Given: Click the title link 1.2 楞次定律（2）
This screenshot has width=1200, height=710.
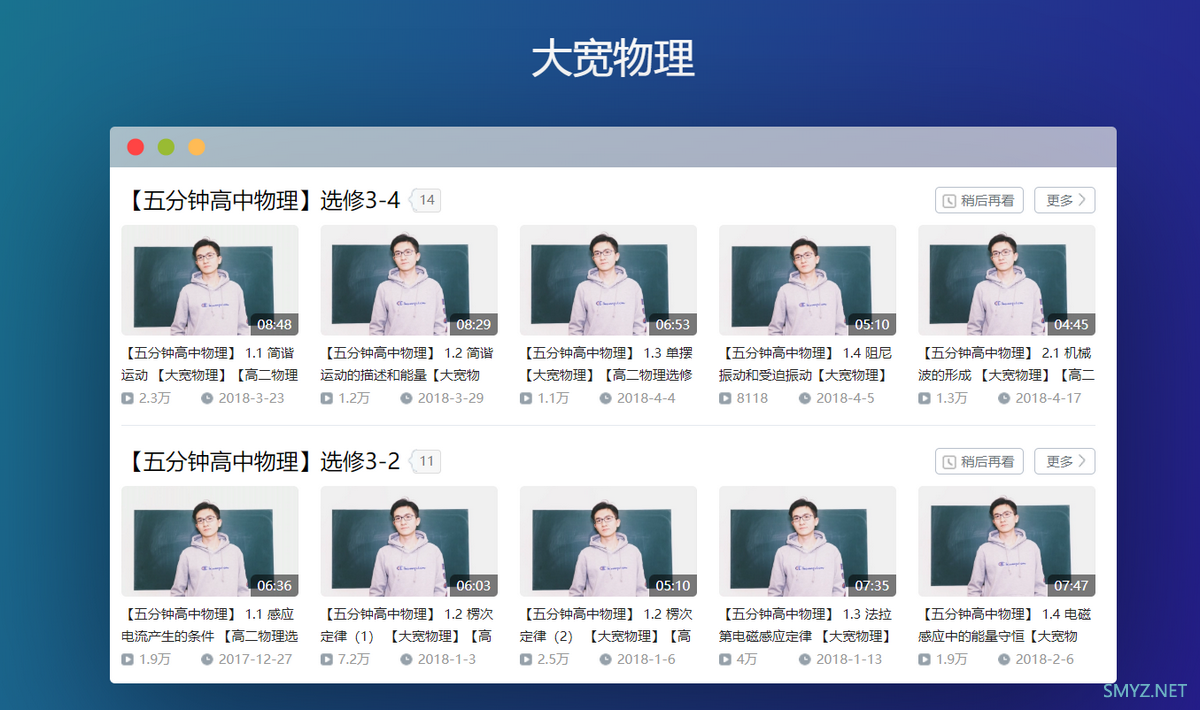Looking at the screenshot, I should [608, 625].
